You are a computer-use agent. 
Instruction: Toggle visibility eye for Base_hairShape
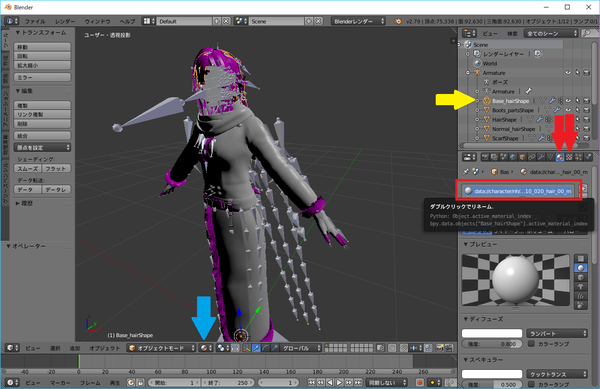point(568,101)
